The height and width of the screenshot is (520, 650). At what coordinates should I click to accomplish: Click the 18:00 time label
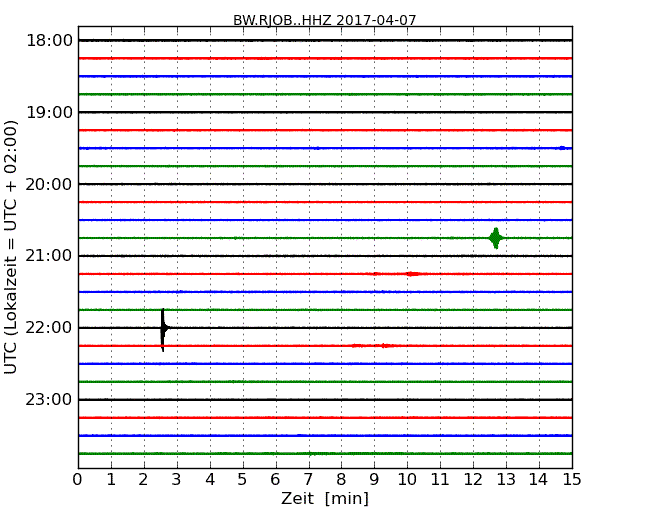click(49, 41)
